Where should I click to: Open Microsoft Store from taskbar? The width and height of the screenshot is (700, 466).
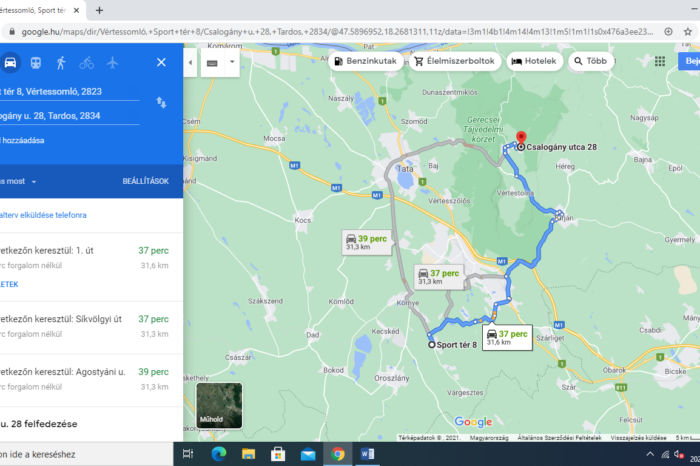(x=278, y=454)
